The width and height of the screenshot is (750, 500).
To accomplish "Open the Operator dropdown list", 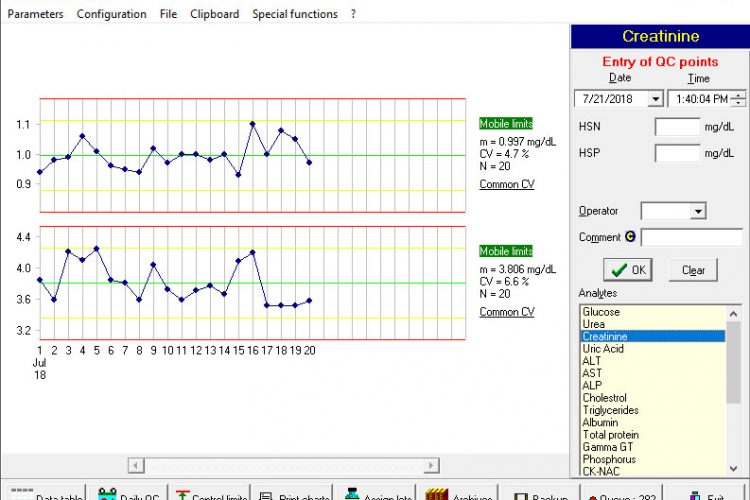I will coord(697,211).
